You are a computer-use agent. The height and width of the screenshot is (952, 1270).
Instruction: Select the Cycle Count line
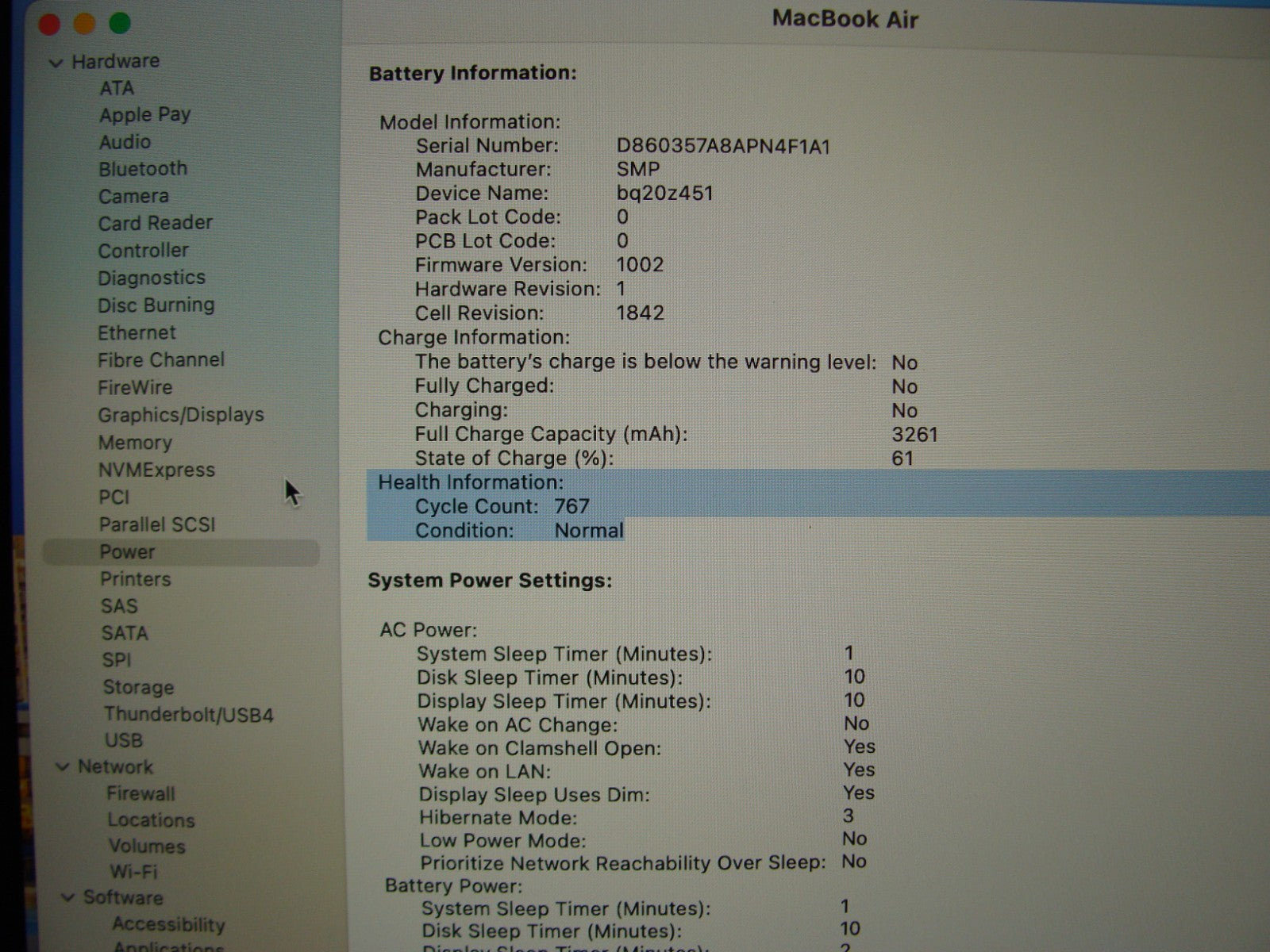pos(502,506)
